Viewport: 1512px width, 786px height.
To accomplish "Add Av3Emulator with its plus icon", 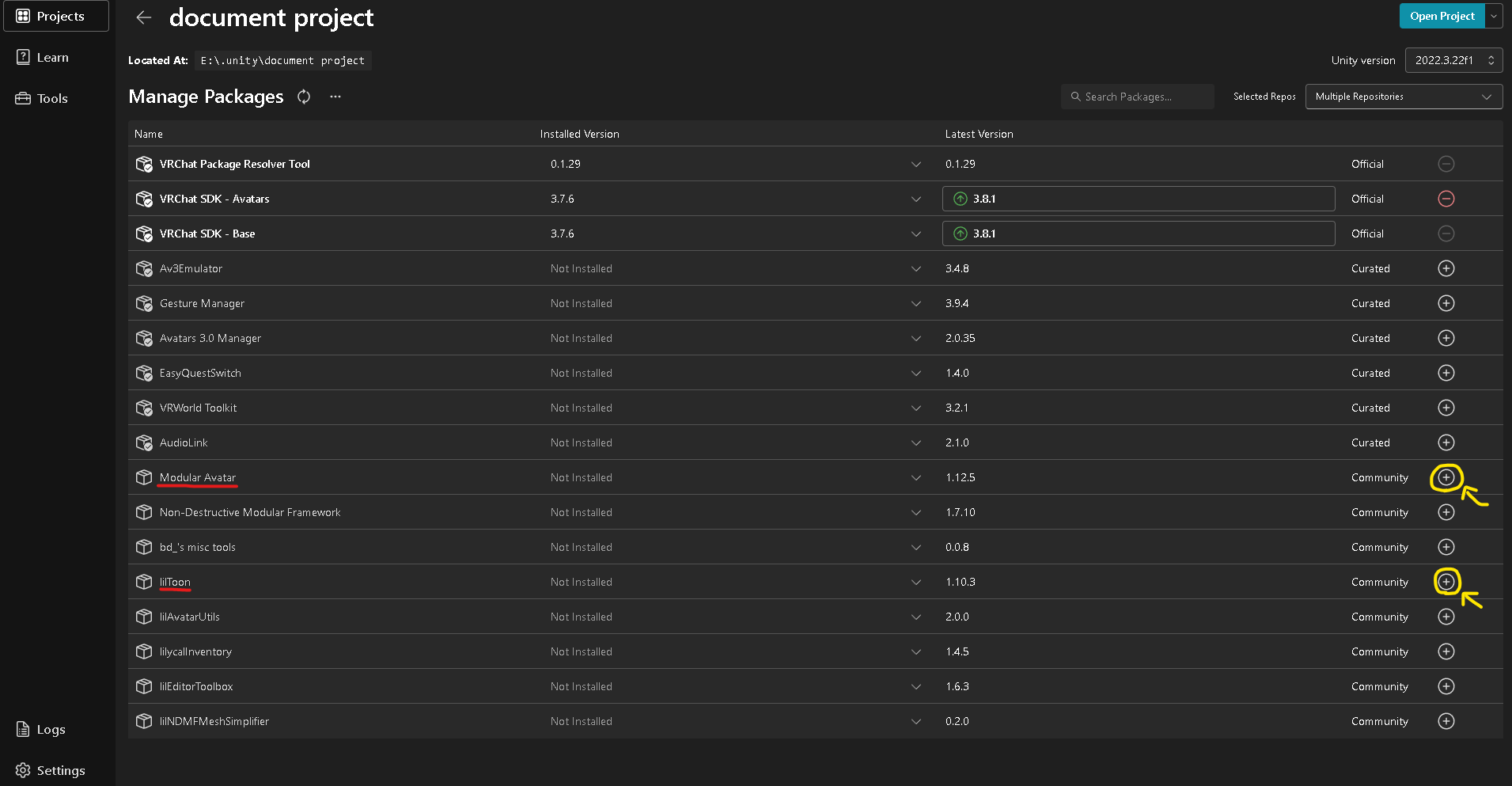I will [x=1446, y=268].
